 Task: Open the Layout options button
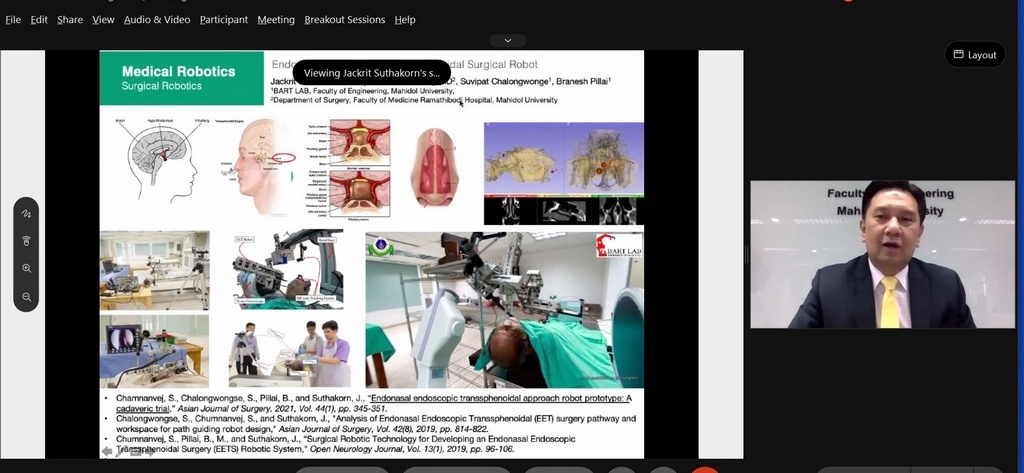pos(975,55)
